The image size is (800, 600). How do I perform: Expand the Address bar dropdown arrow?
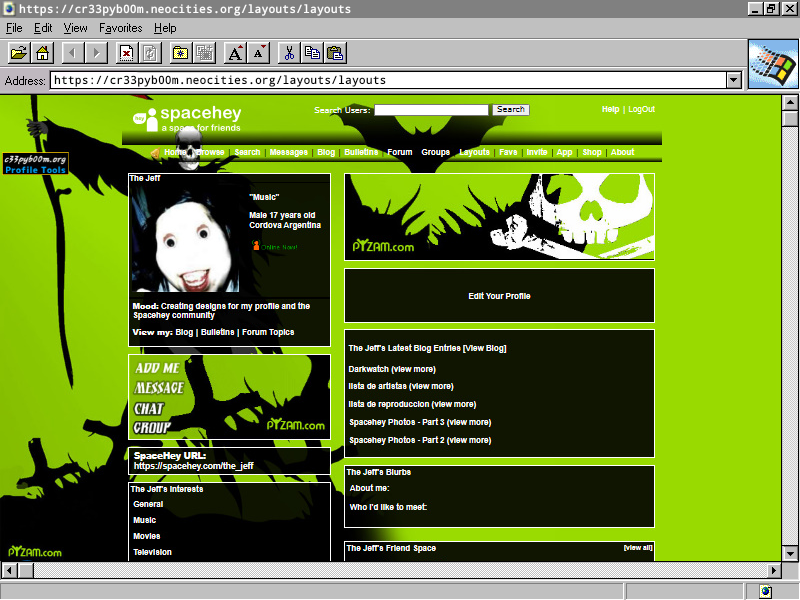[733, 80]
